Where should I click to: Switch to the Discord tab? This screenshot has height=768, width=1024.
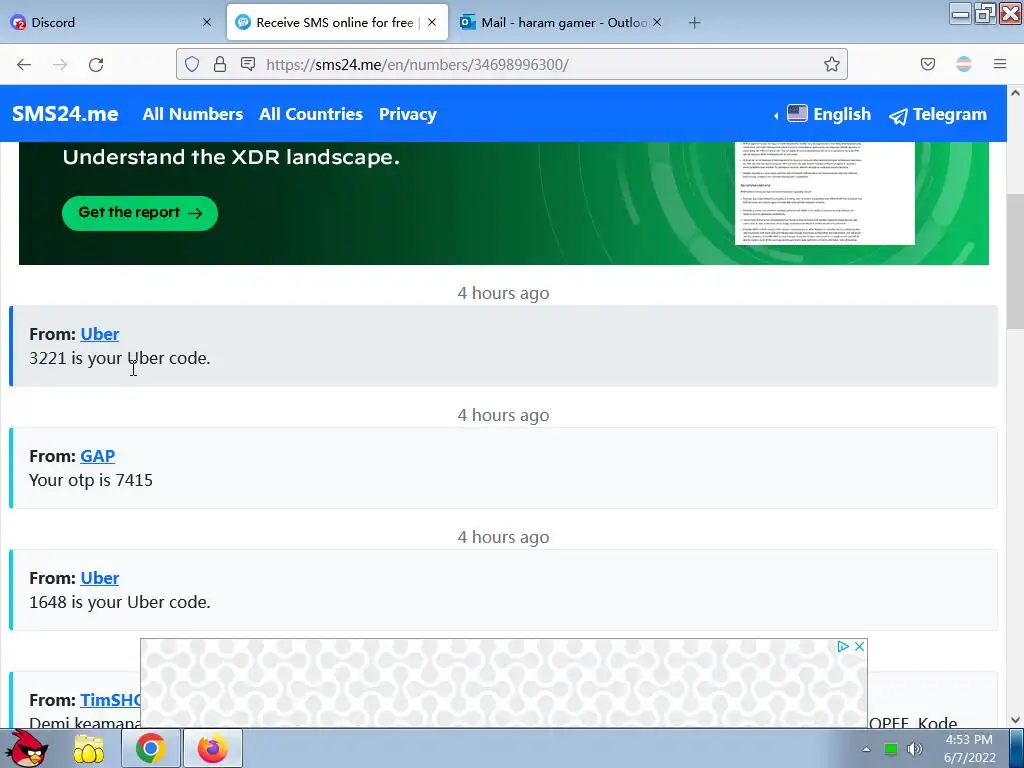[111, 22]
